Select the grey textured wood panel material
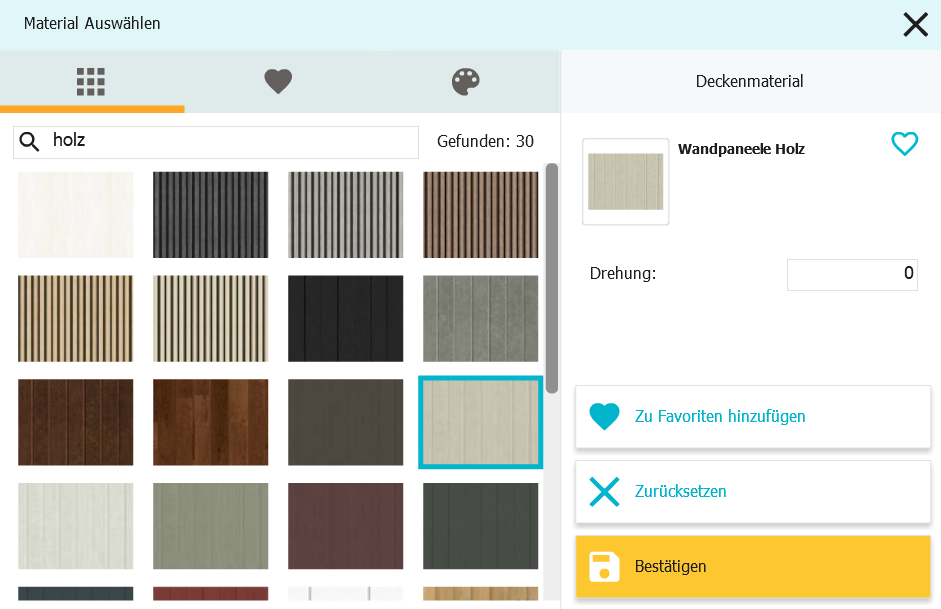 [481, 319]
